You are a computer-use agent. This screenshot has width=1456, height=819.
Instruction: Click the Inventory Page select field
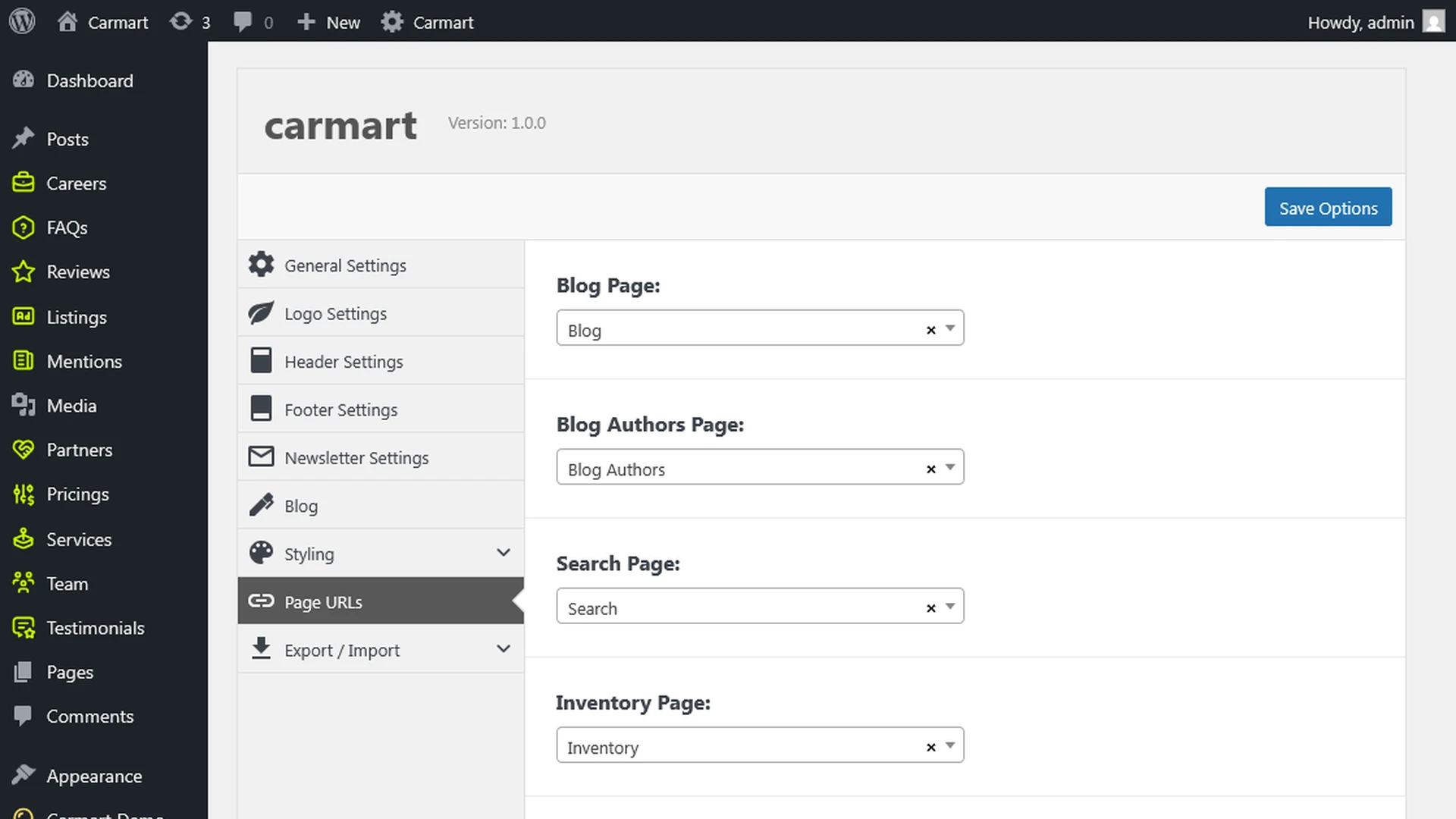760,745
